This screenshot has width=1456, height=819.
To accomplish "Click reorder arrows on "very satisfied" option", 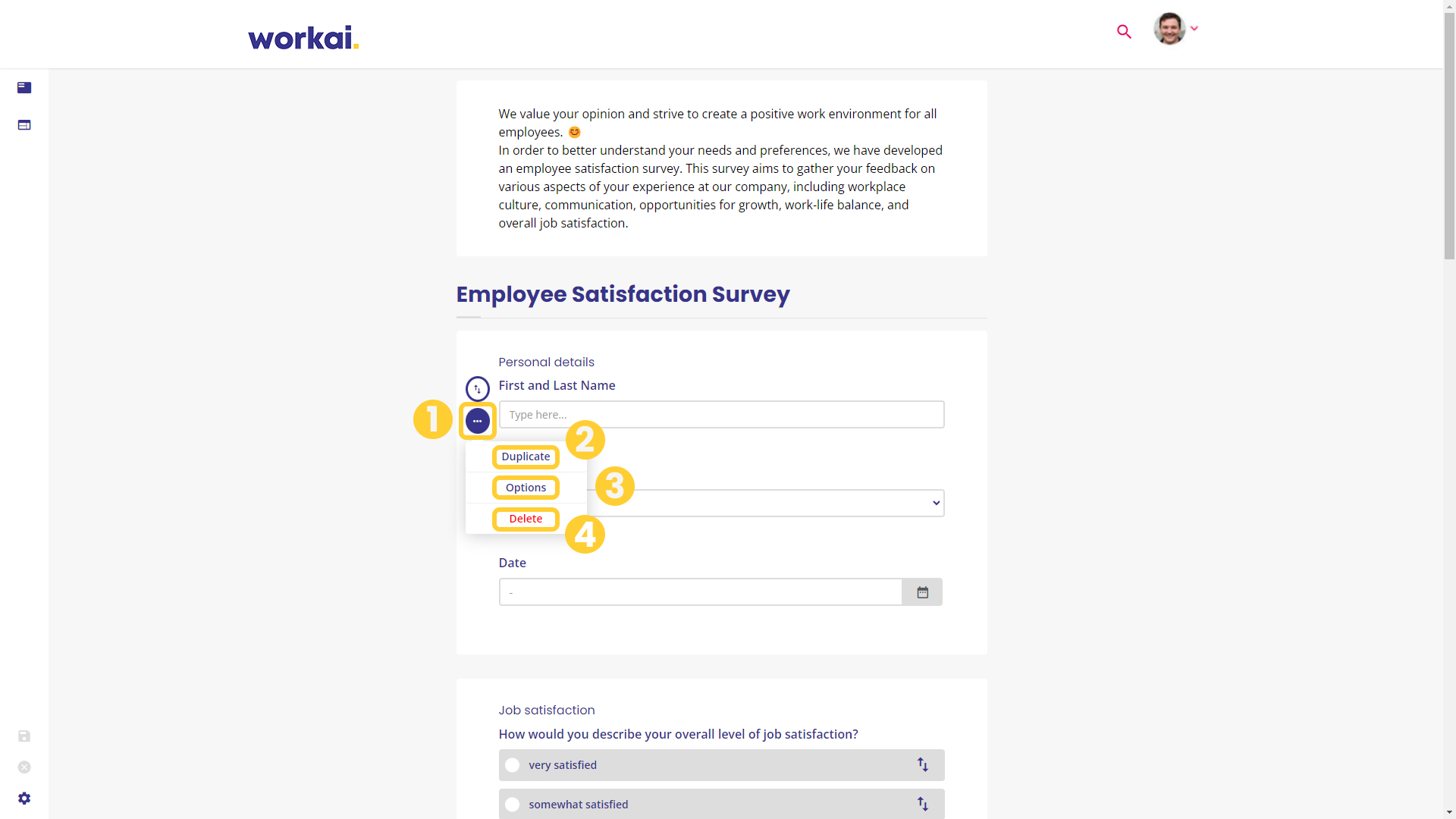I will pyautogui.click(x=923, y=764).
